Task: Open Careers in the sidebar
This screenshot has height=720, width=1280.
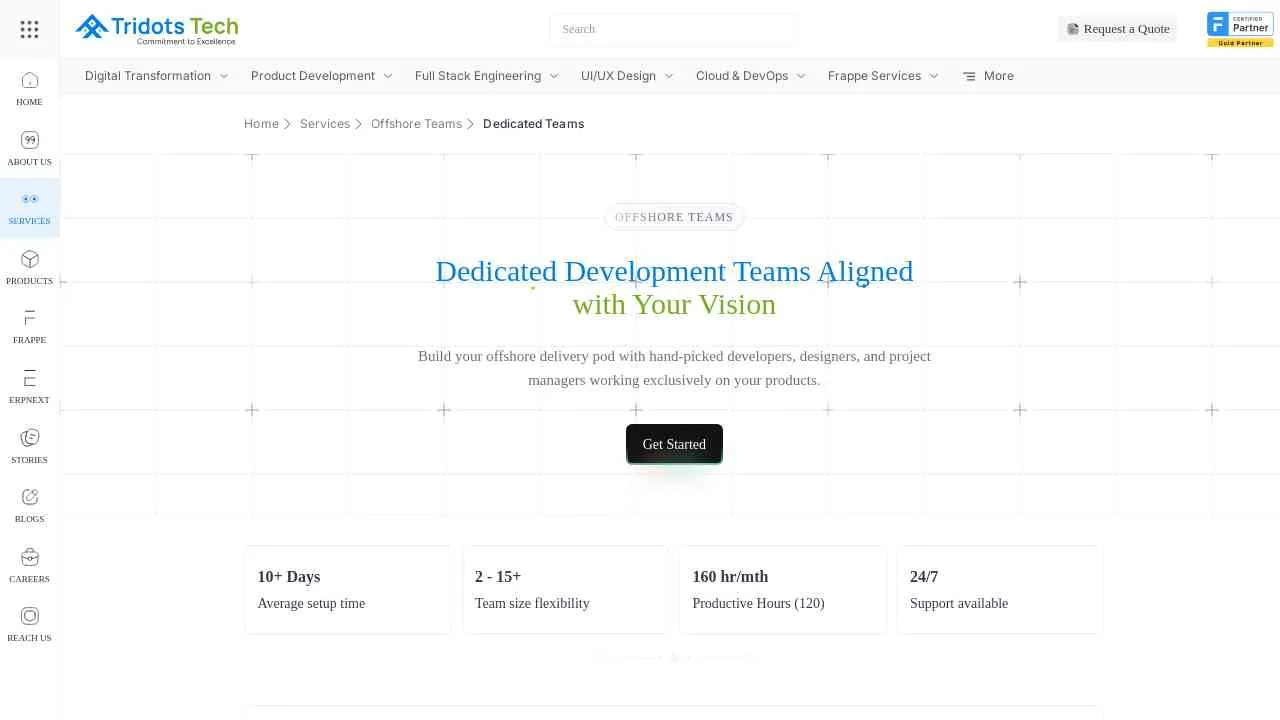Action: click(x=29, y=565)
